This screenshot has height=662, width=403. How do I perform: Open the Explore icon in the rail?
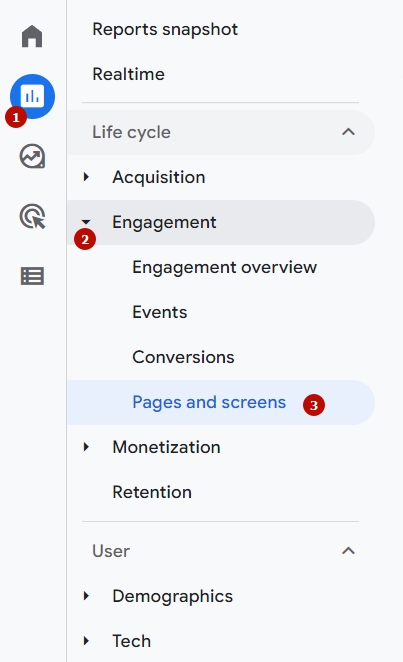pos(32,156)
